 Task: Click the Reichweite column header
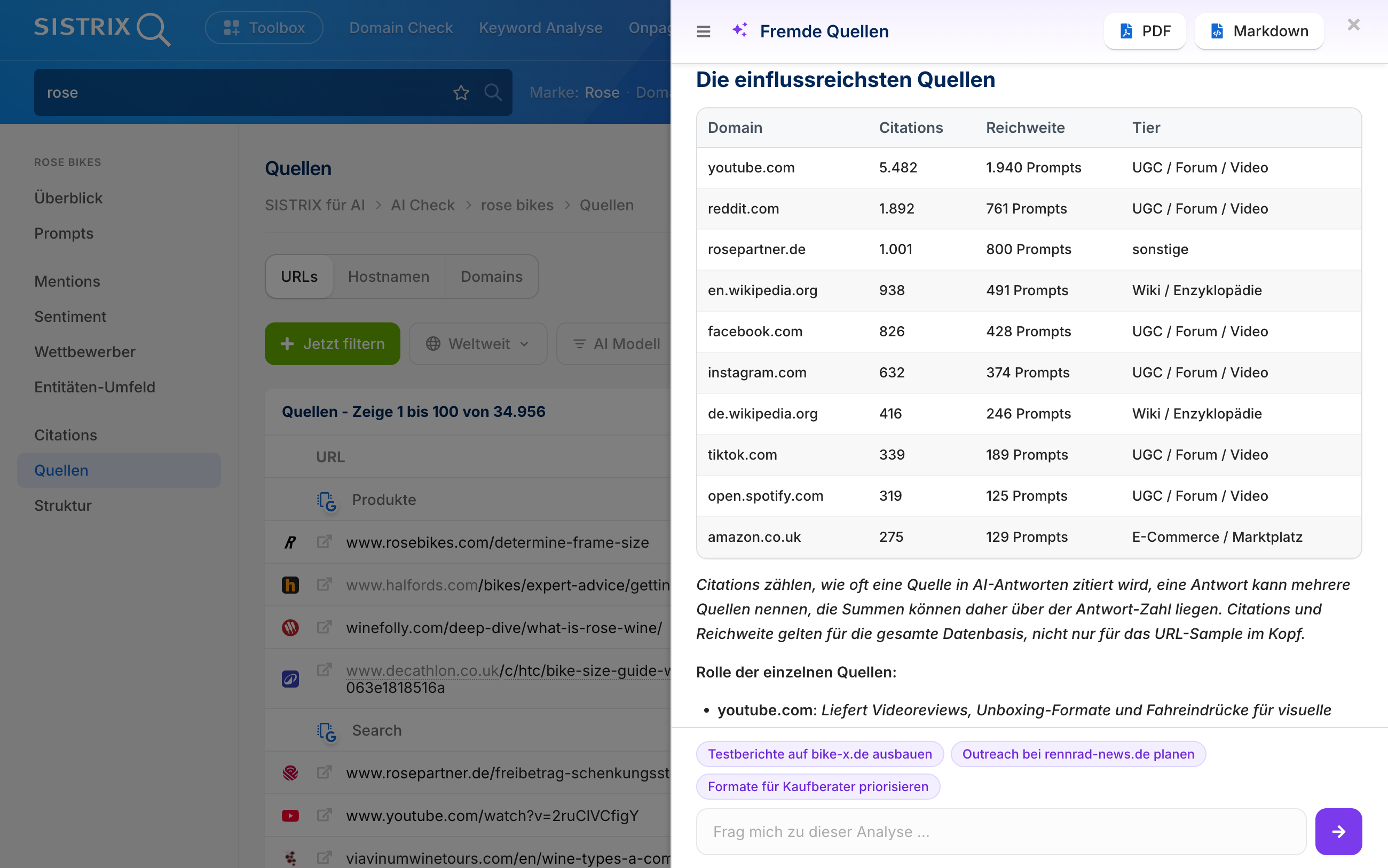(1025, 128)
